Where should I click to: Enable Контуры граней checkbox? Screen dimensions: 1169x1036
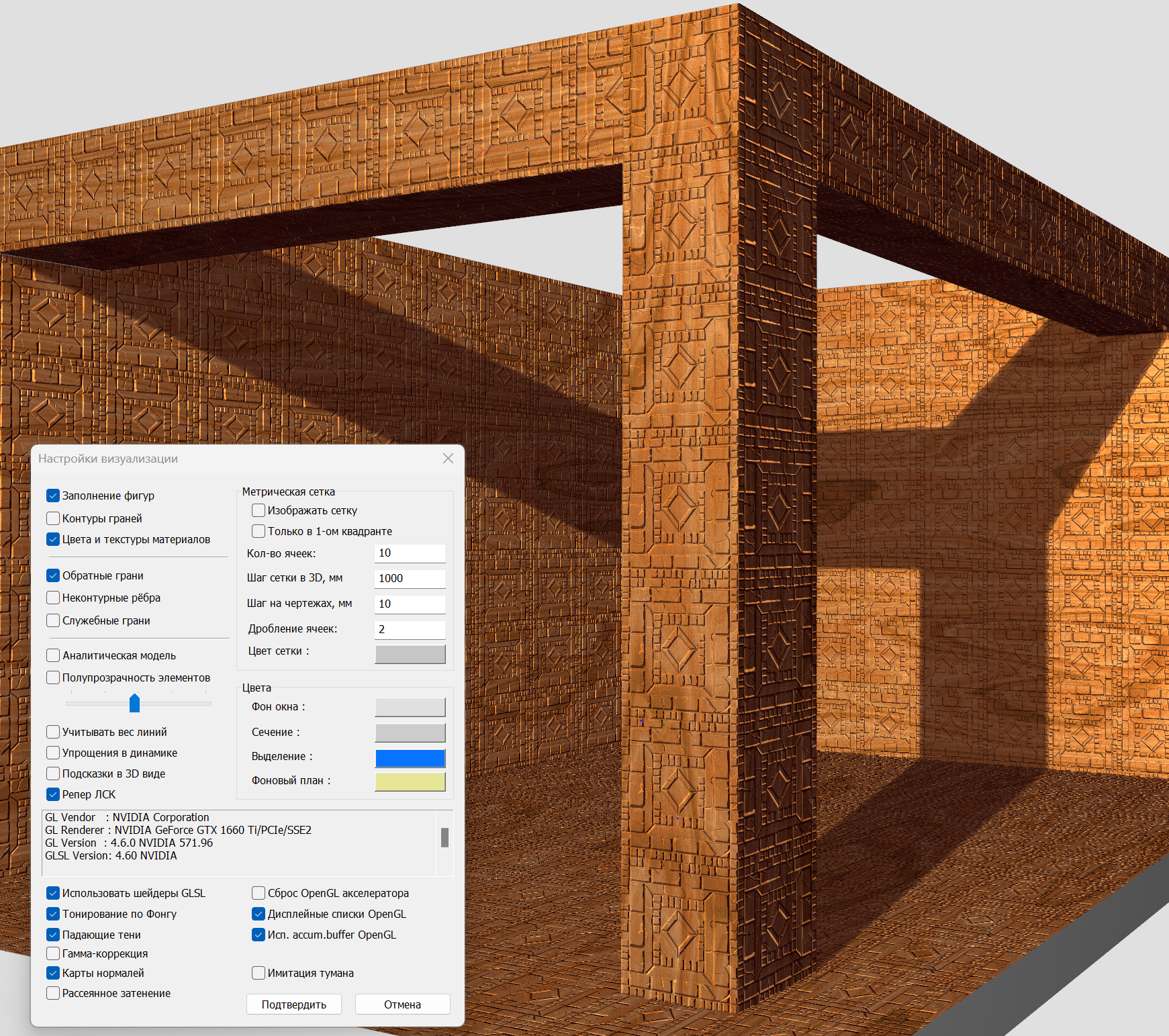pos(53,518)
